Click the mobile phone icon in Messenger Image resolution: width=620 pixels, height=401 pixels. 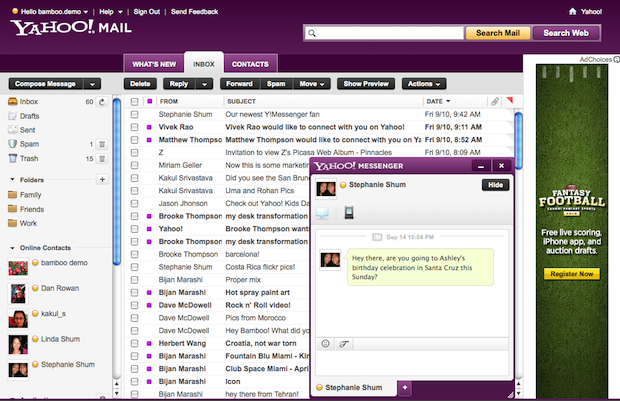coord(348,212)
